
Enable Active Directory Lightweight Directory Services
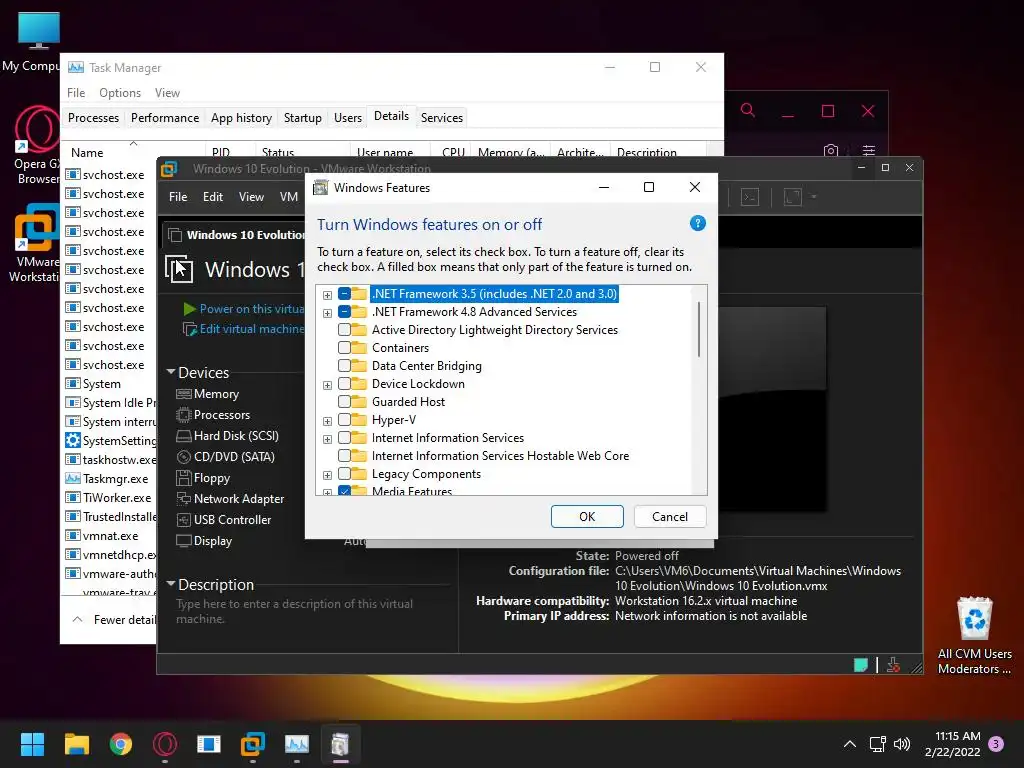[x=344, y=330]
